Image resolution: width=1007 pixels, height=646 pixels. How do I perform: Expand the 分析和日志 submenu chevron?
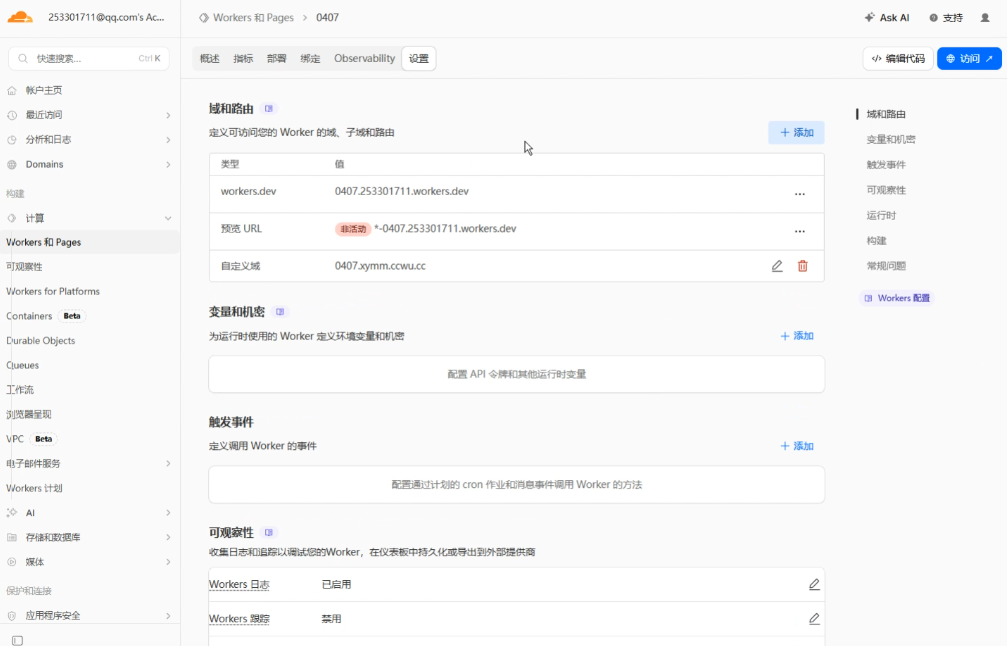pyautogui.click(x=168, y=140)
